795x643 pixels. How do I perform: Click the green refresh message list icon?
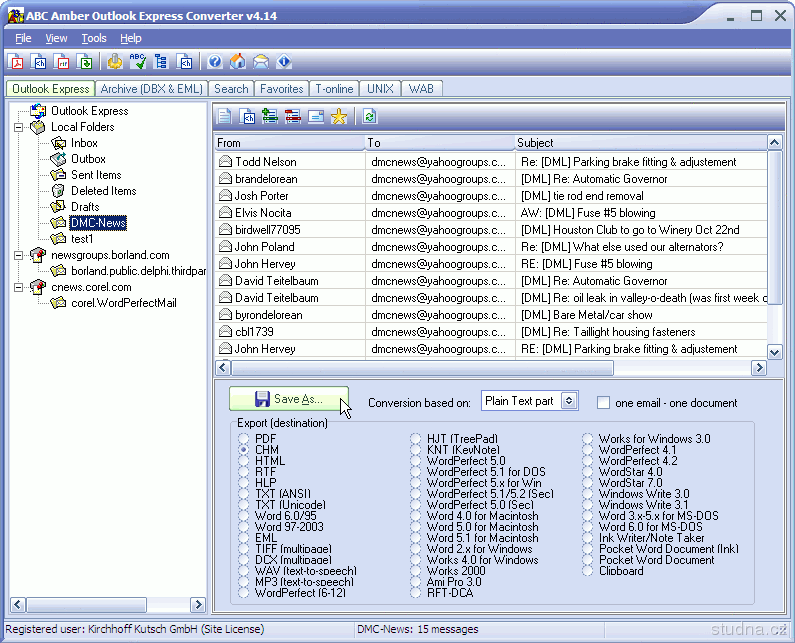click(x=369, y=117)
